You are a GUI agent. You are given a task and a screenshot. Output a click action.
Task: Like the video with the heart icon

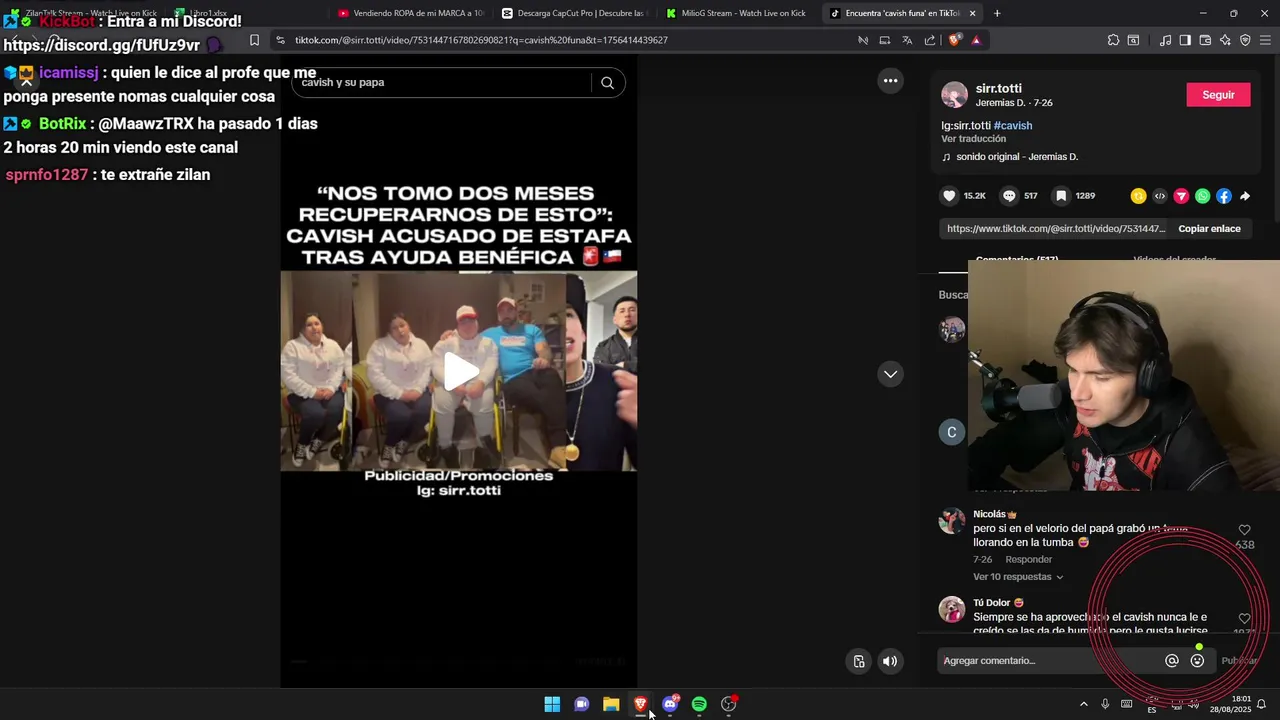coord(949,196)
